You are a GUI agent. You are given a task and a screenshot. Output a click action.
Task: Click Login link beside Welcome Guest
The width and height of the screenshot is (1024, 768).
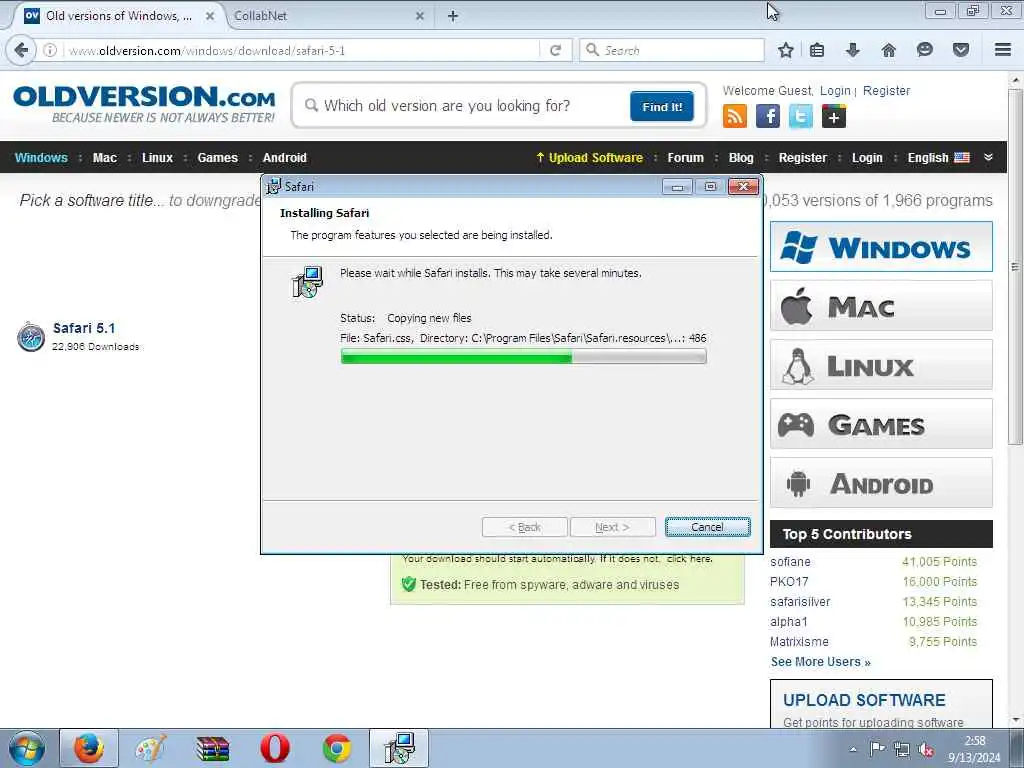pos(835,91)
